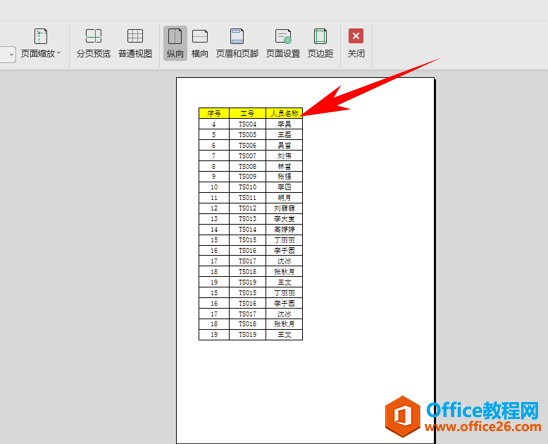Click the TS014 employee ID cell
Screen dimensions: 548x444
247,229
